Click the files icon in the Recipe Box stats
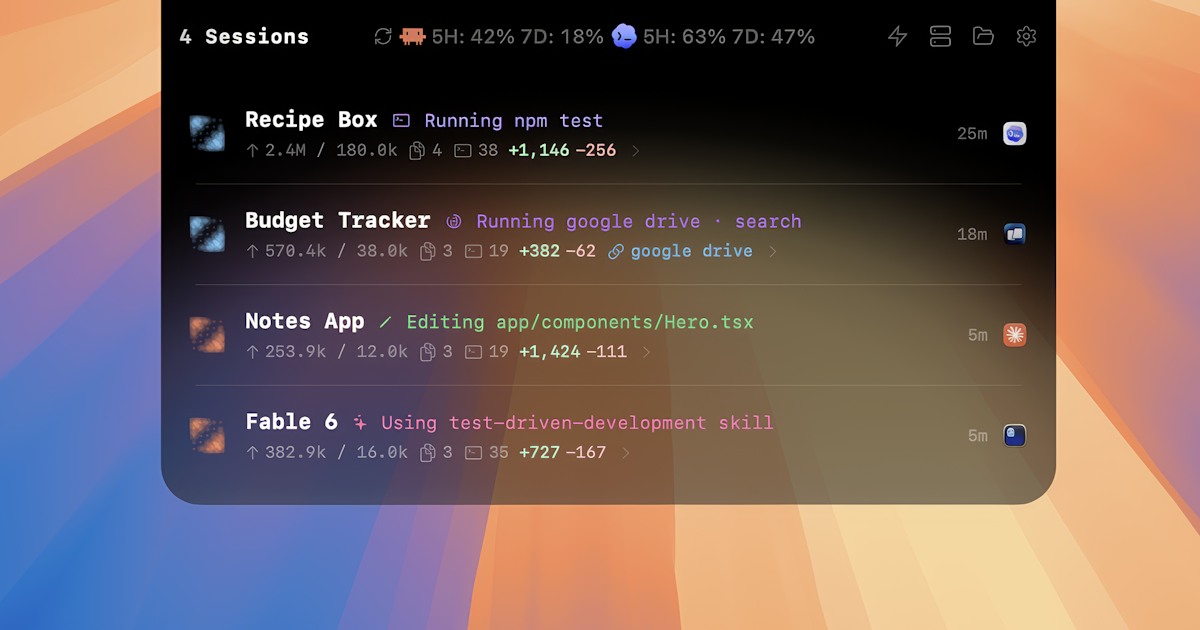Screen dimensions: 1200x630 (417, 150)
